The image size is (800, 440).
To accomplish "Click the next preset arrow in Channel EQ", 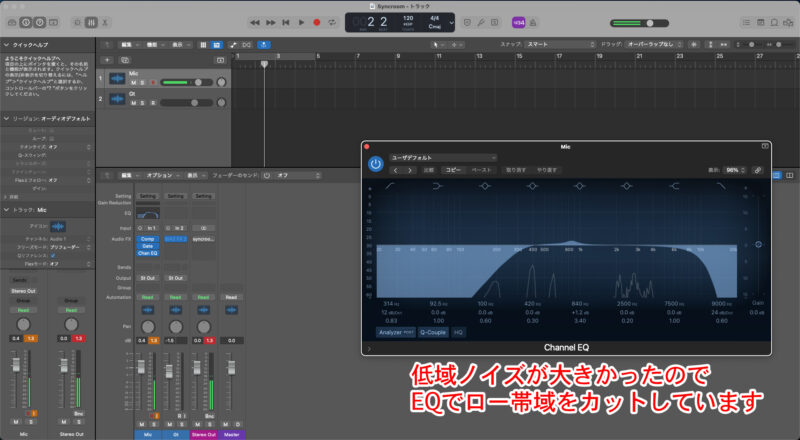I will point(410,170).
